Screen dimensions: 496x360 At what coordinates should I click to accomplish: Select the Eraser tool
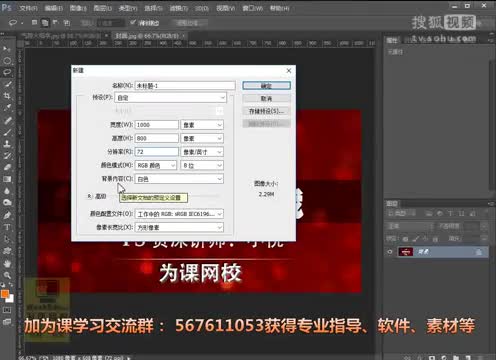[x=7, y=167]
